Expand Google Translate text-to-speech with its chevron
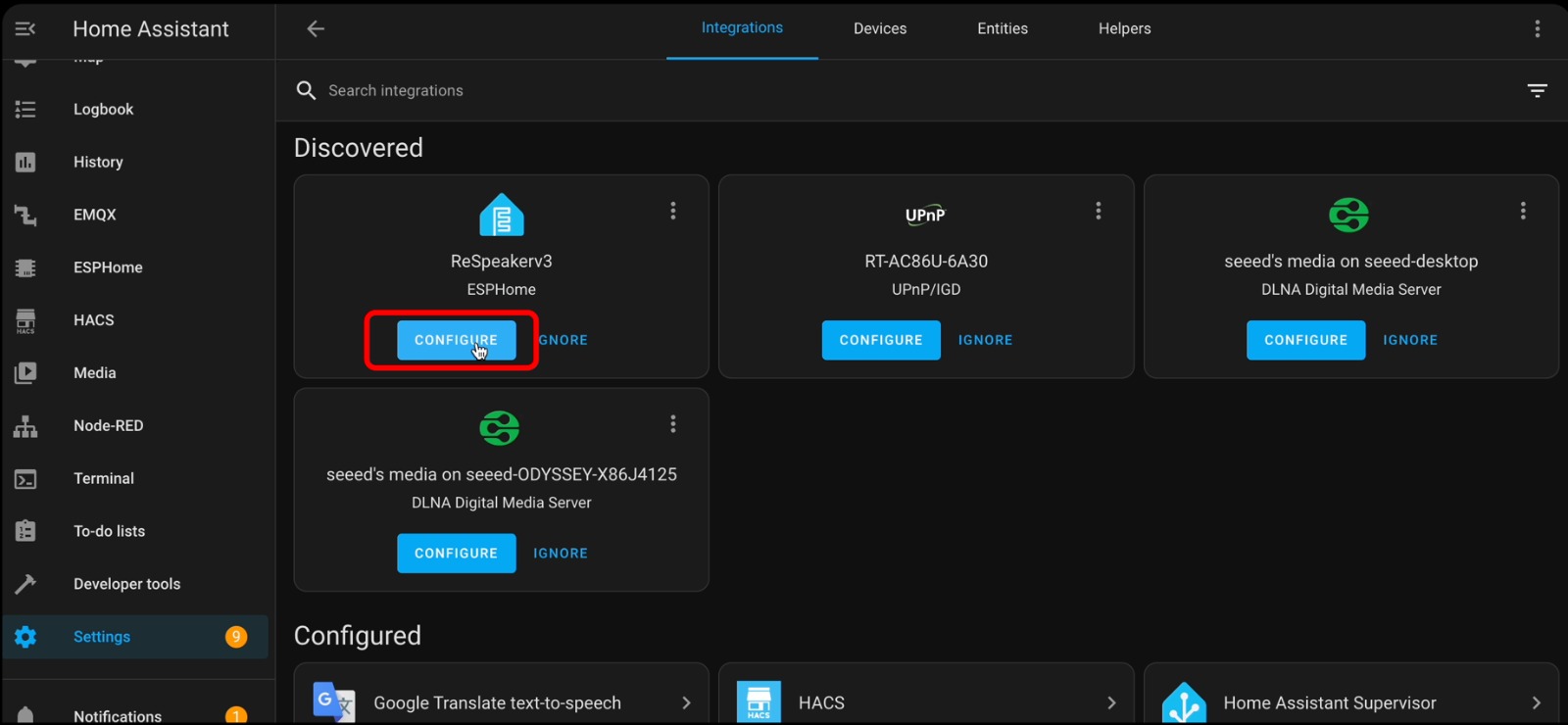Image resolution: width=1568 pixels, height=725 pixels. (686, 703)
